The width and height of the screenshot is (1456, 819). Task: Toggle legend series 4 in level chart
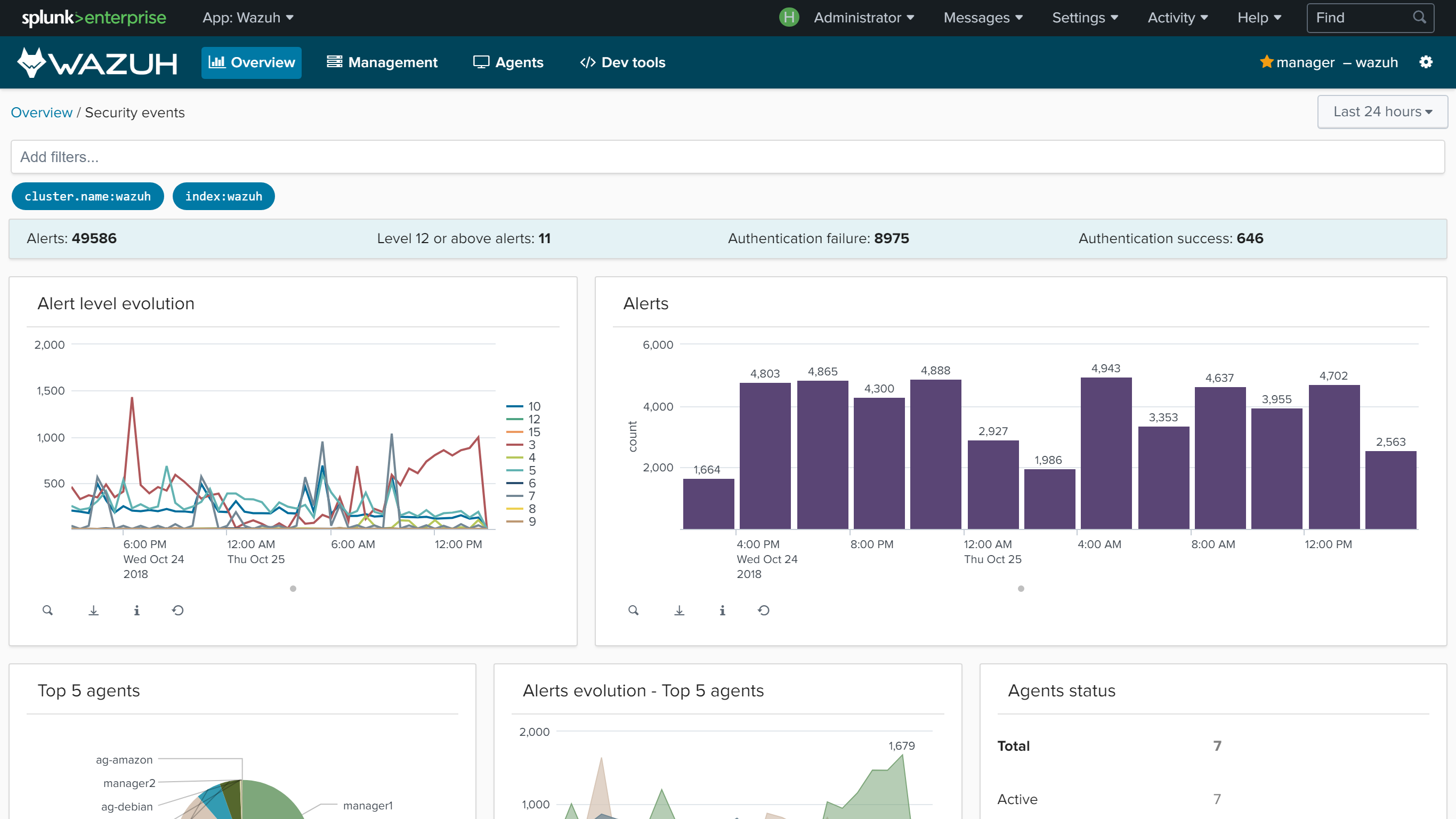click(521, 457)
